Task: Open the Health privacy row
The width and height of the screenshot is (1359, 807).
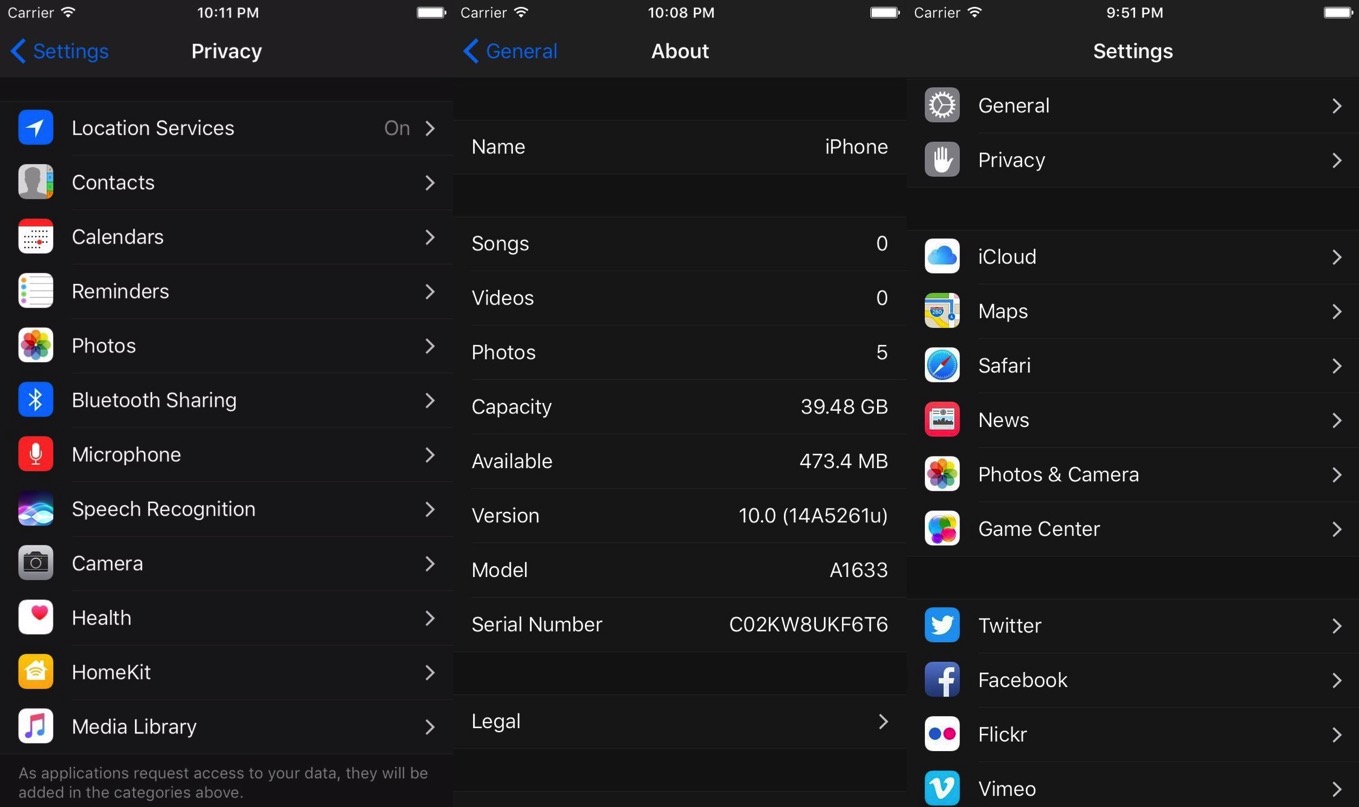Action: [226, 618]
